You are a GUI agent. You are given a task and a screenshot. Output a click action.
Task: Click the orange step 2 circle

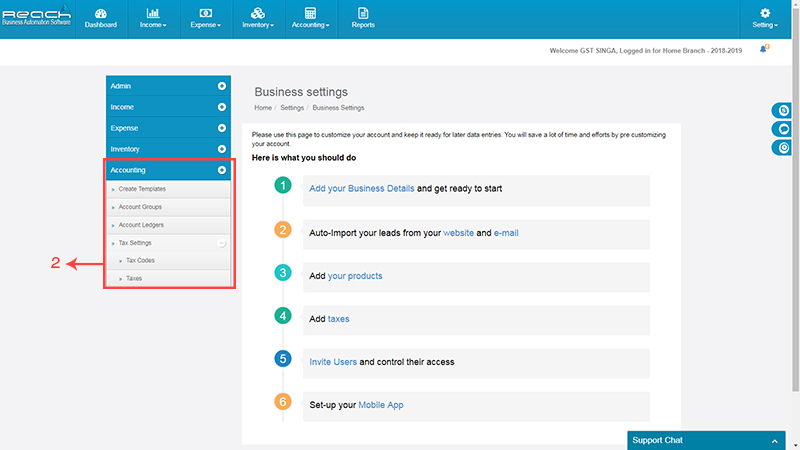click(x=283, y=230)
